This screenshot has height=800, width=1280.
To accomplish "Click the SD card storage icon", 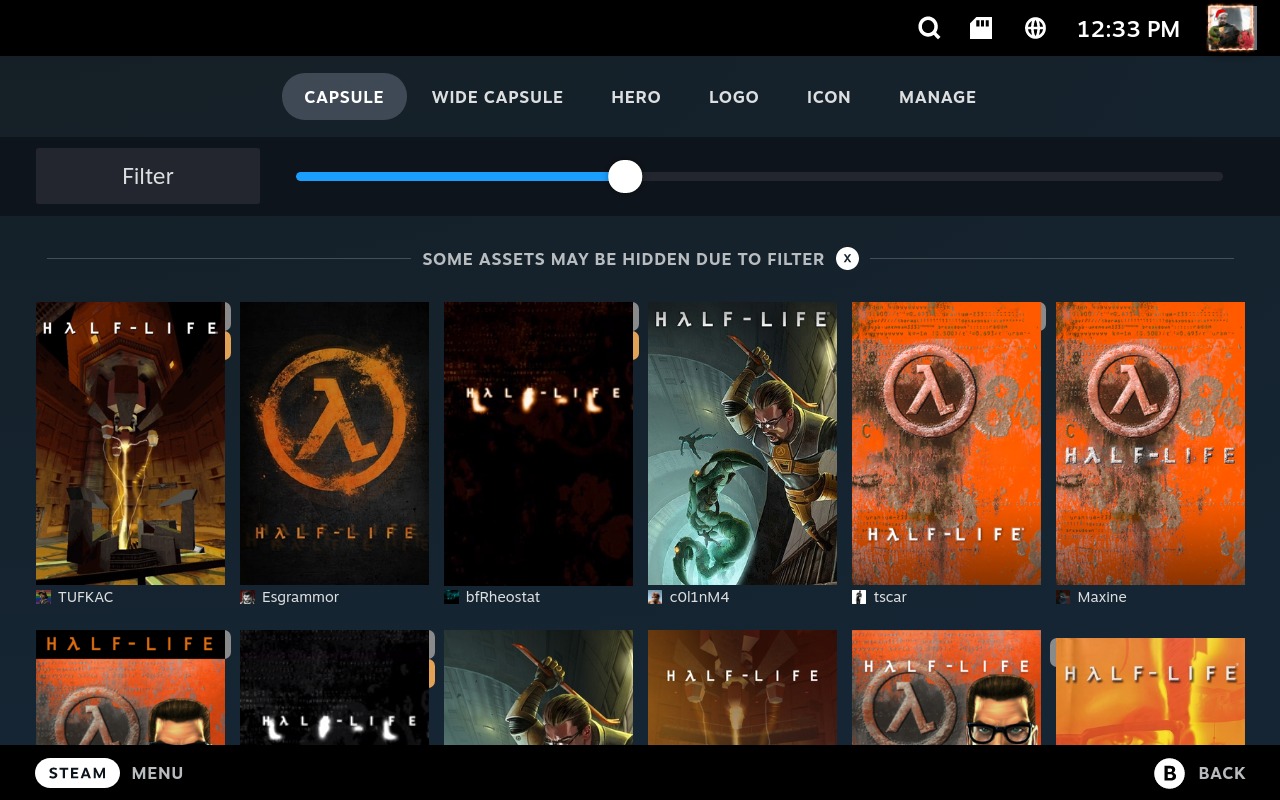I will (981, 28).
